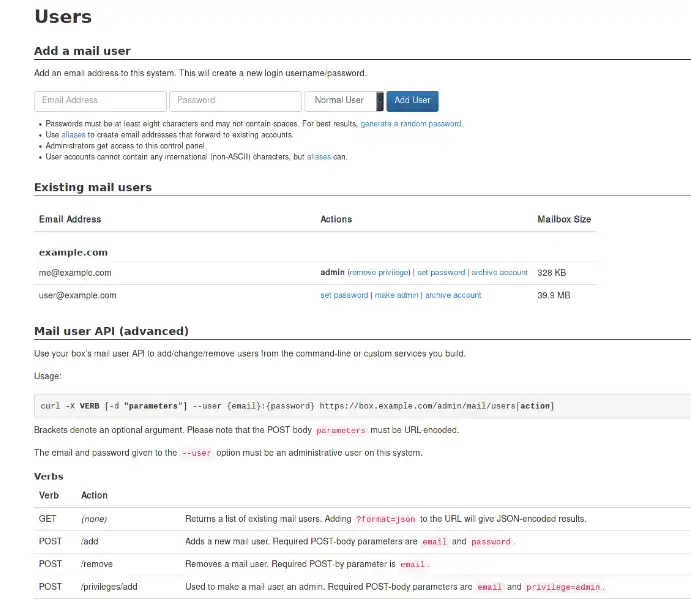Viewport: 691px width, 601px height.
Task: Focus the Password input field
Action: tap(235, 100)
